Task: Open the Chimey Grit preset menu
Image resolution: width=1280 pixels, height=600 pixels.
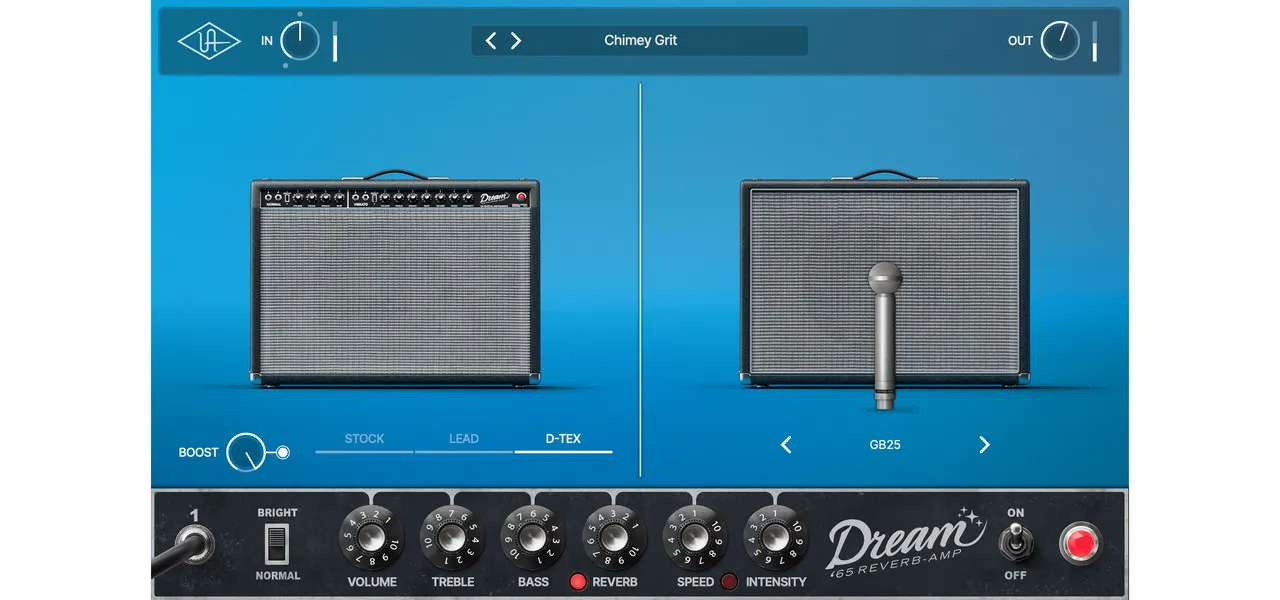Action: 641,41
